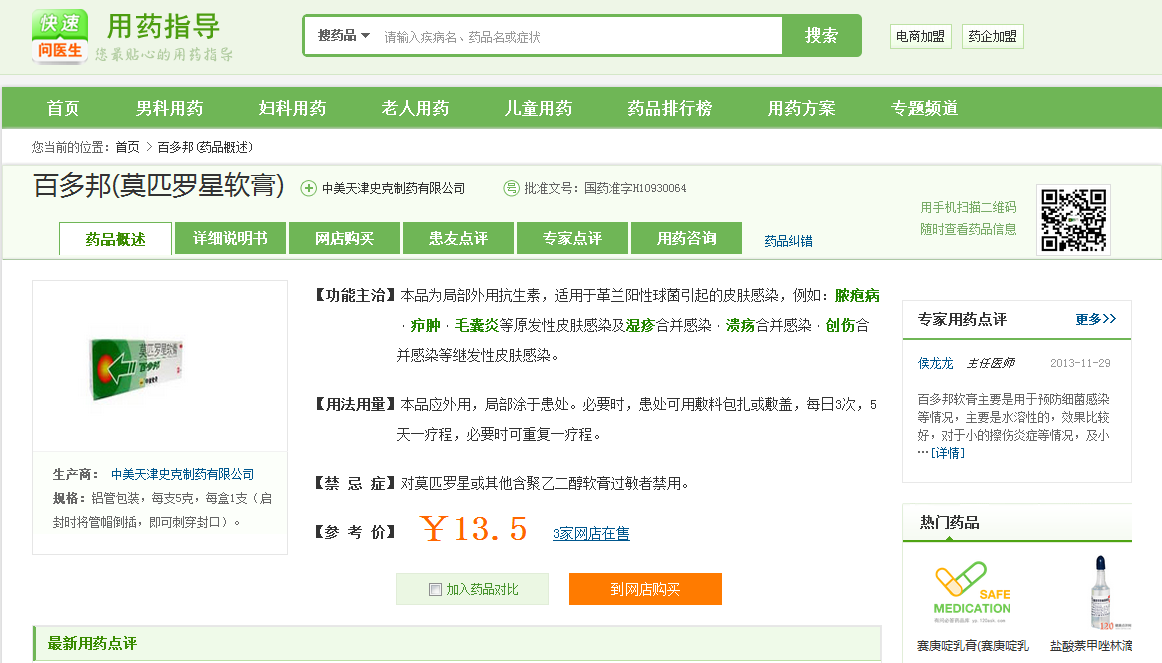Open 用药方案 navigation item
The width and height of the screenshot is (1162, 663).
click(801, 108)
